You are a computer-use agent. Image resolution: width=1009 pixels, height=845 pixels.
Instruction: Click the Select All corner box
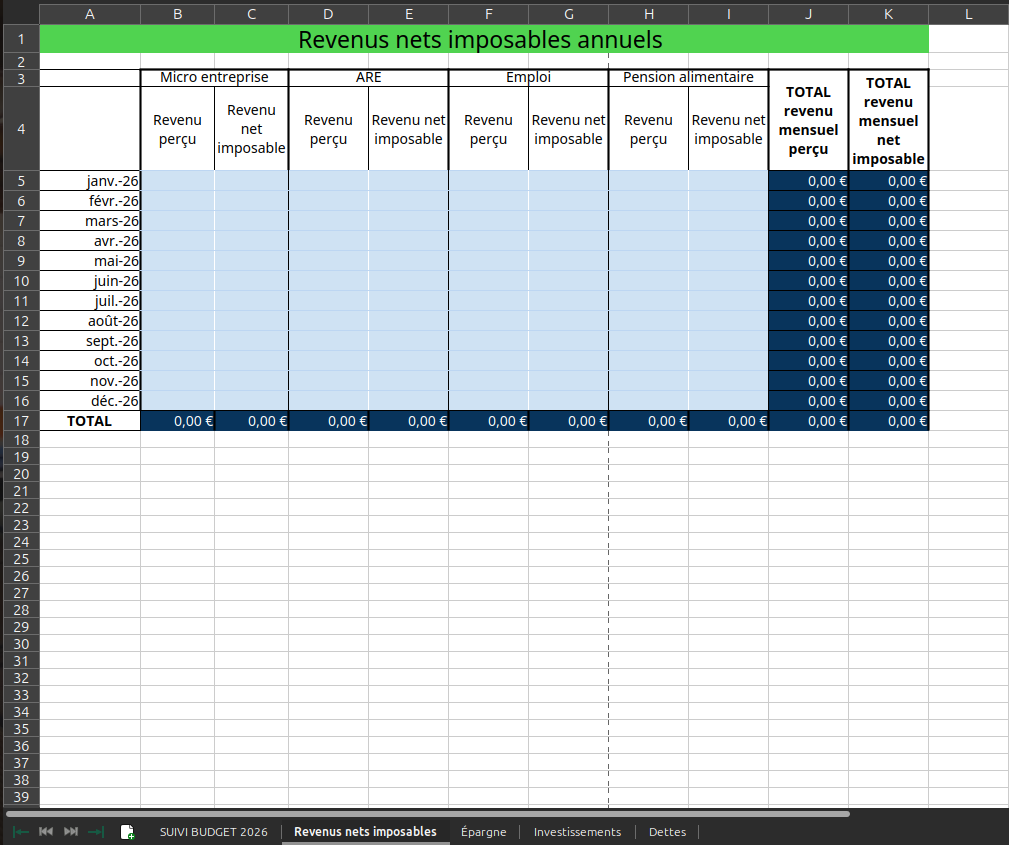click(x=21, y=14)
